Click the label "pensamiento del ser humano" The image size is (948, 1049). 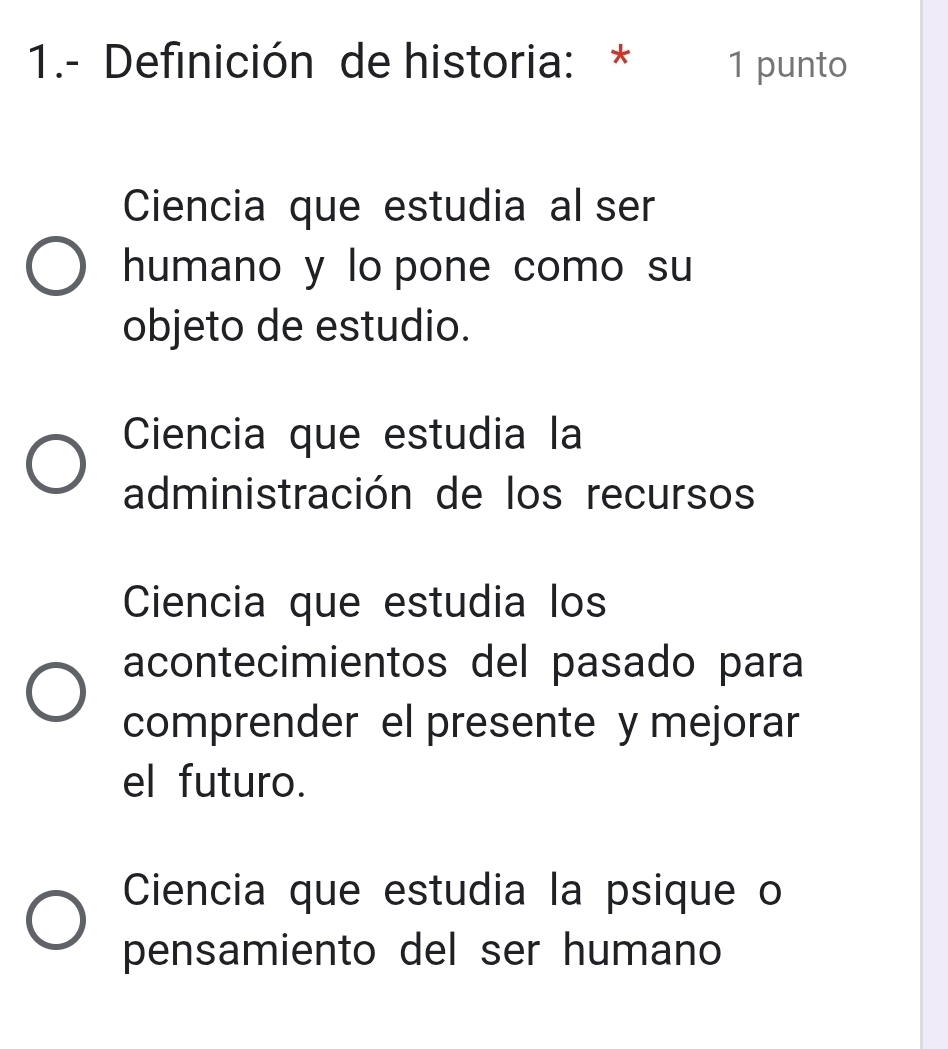421,949
